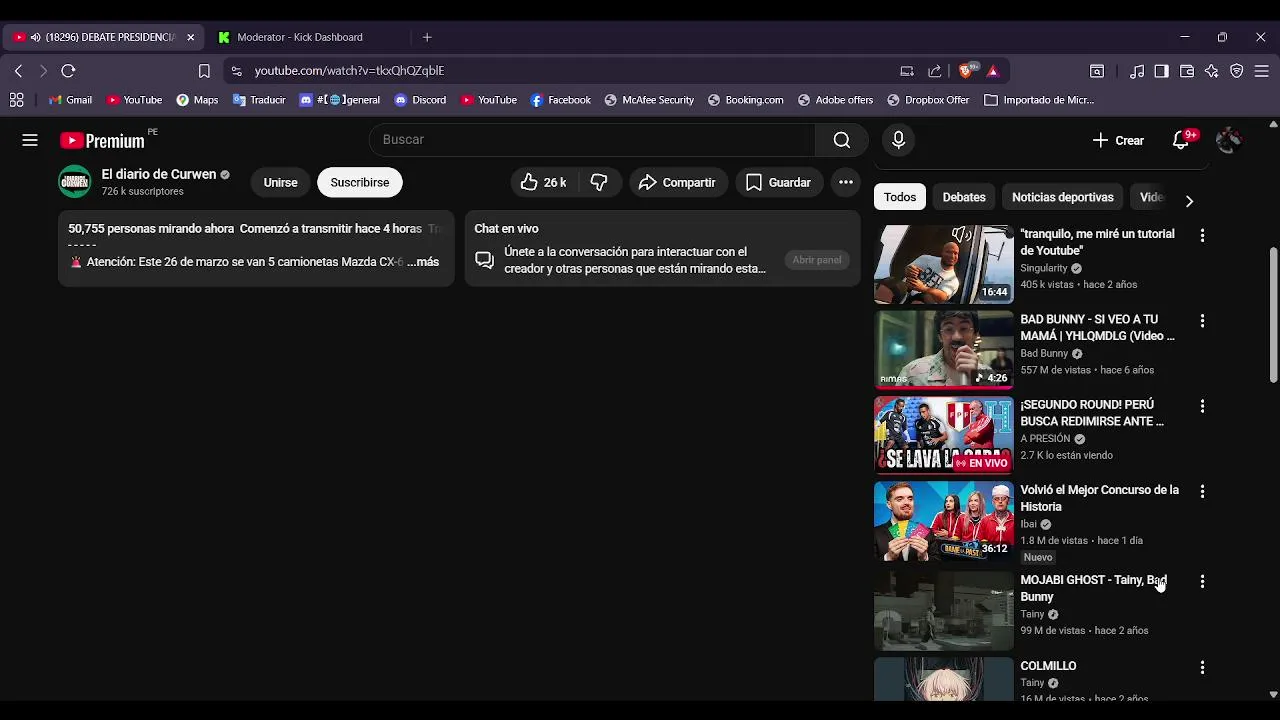The width and height of the screenshot is (1280, 720).
Task: Open the notifications bell
Action: pyautogui.click(x=1181, y=140)
